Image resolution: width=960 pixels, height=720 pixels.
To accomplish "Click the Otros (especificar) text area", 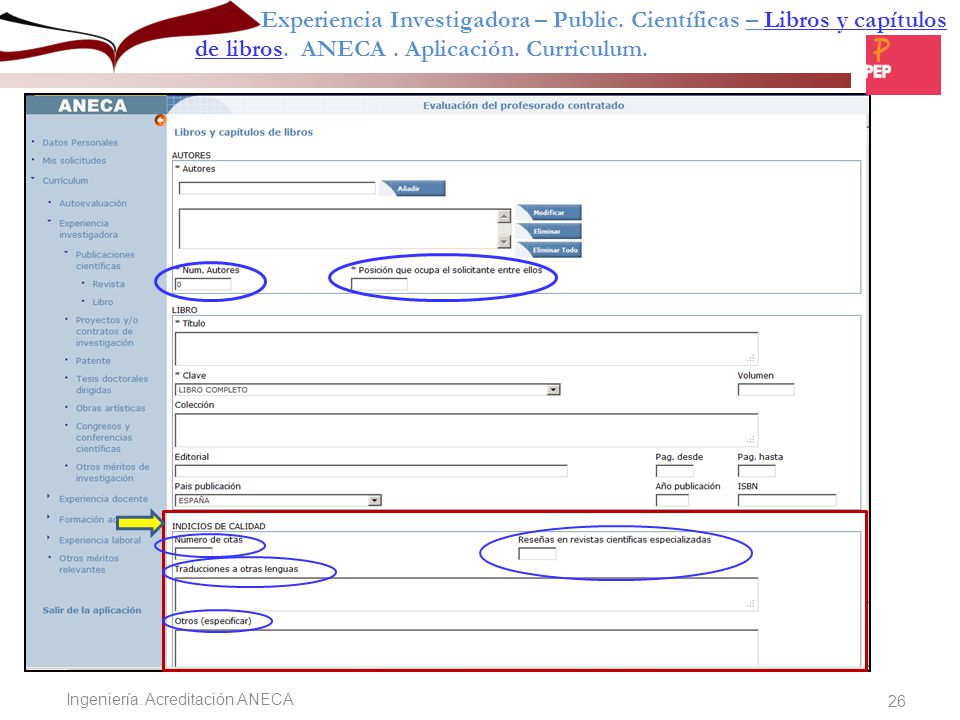I will coord(467,648).
